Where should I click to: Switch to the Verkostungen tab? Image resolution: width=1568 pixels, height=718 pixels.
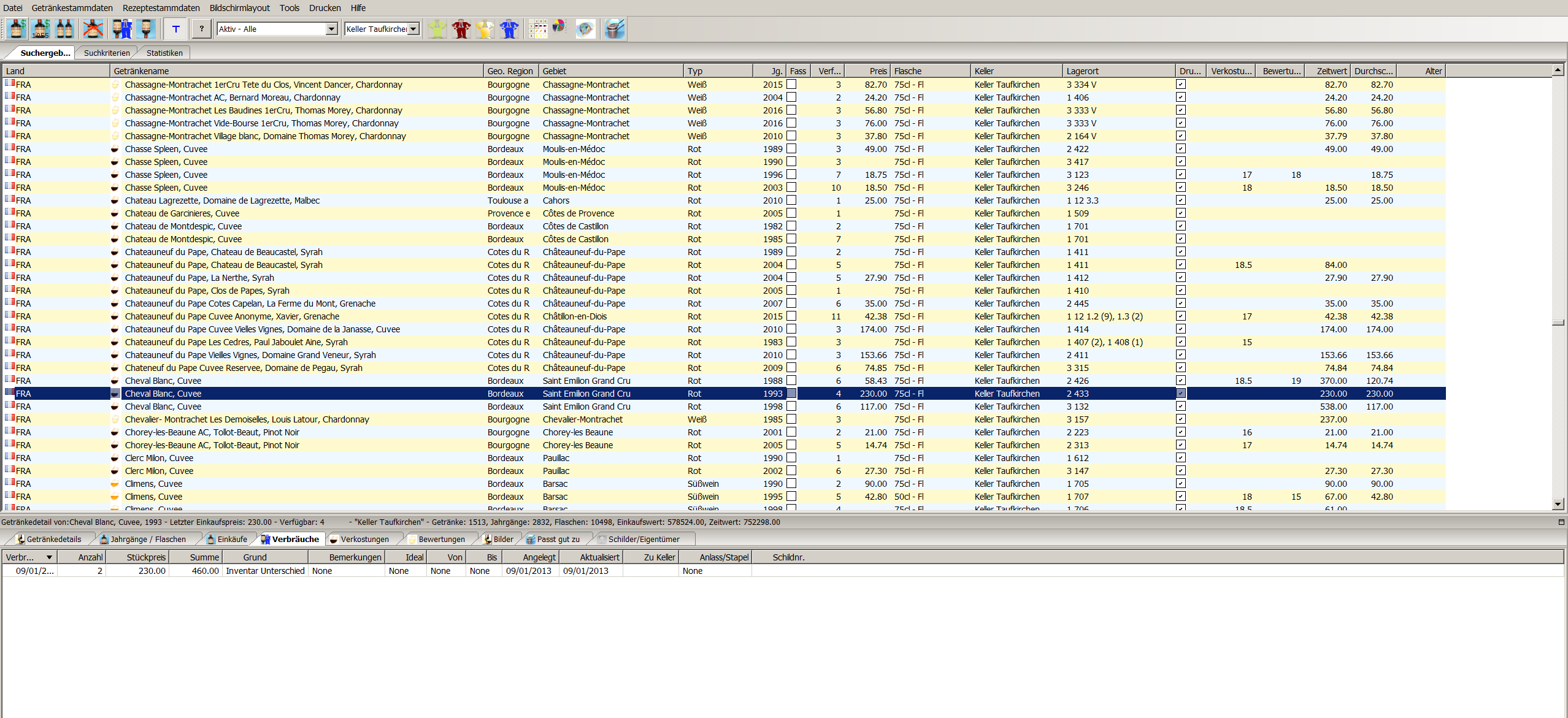tap(364, 540)
